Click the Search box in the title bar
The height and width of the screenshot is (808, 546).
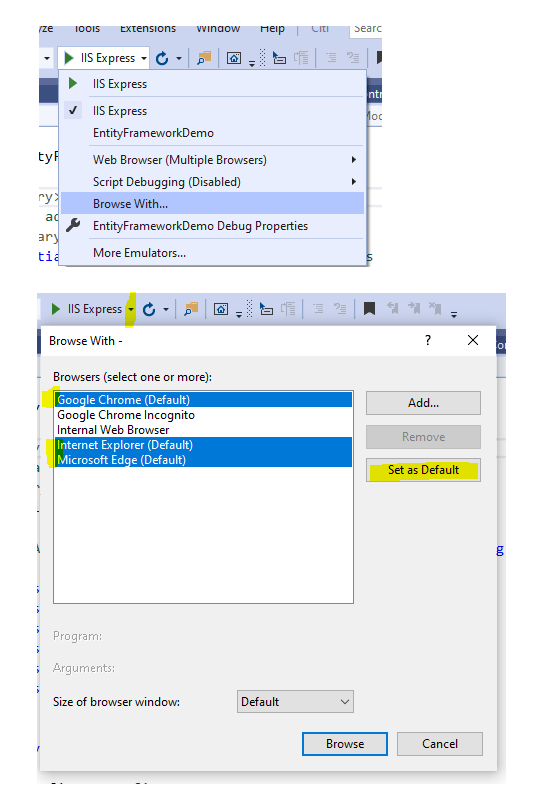coord(366,29)
